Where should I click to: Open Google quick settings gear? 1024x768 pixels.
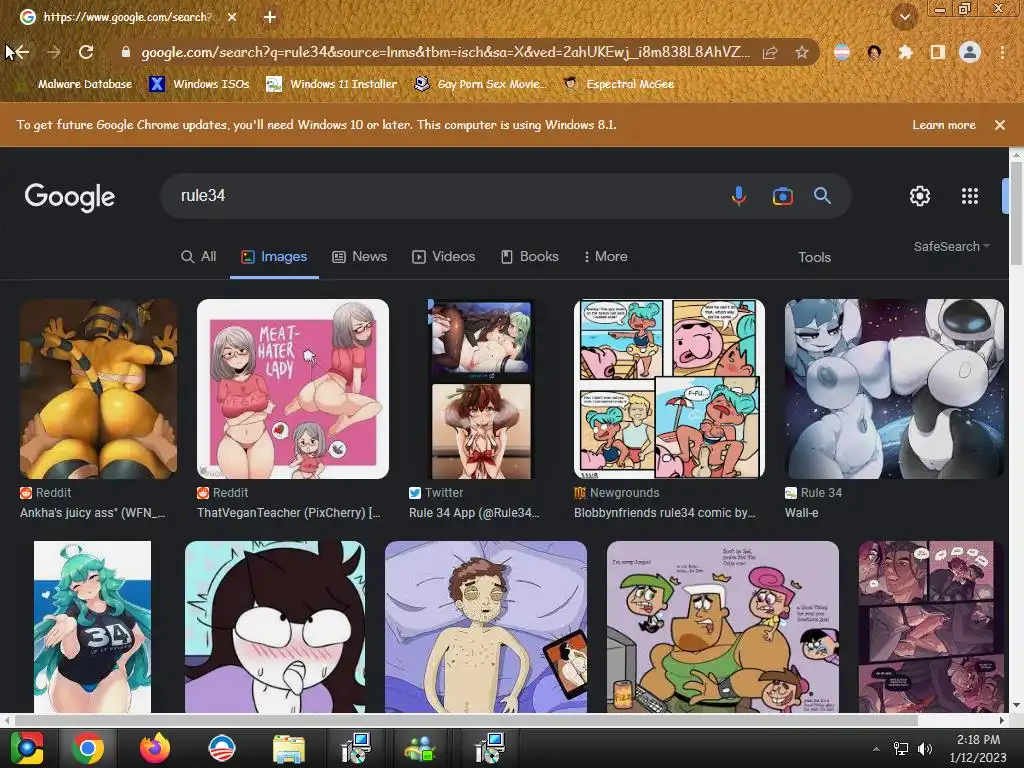920,196
